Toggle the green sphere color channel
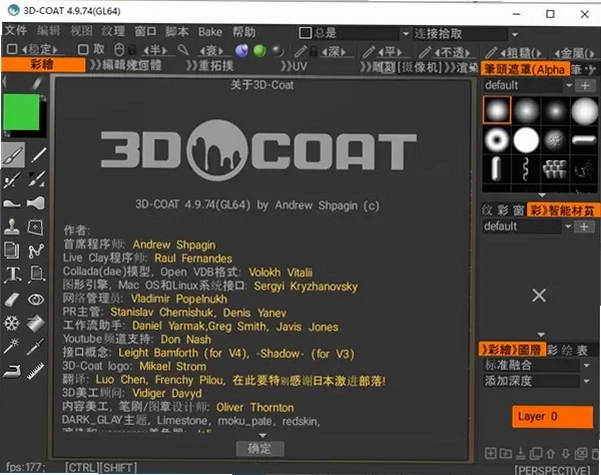 point(260,50)
